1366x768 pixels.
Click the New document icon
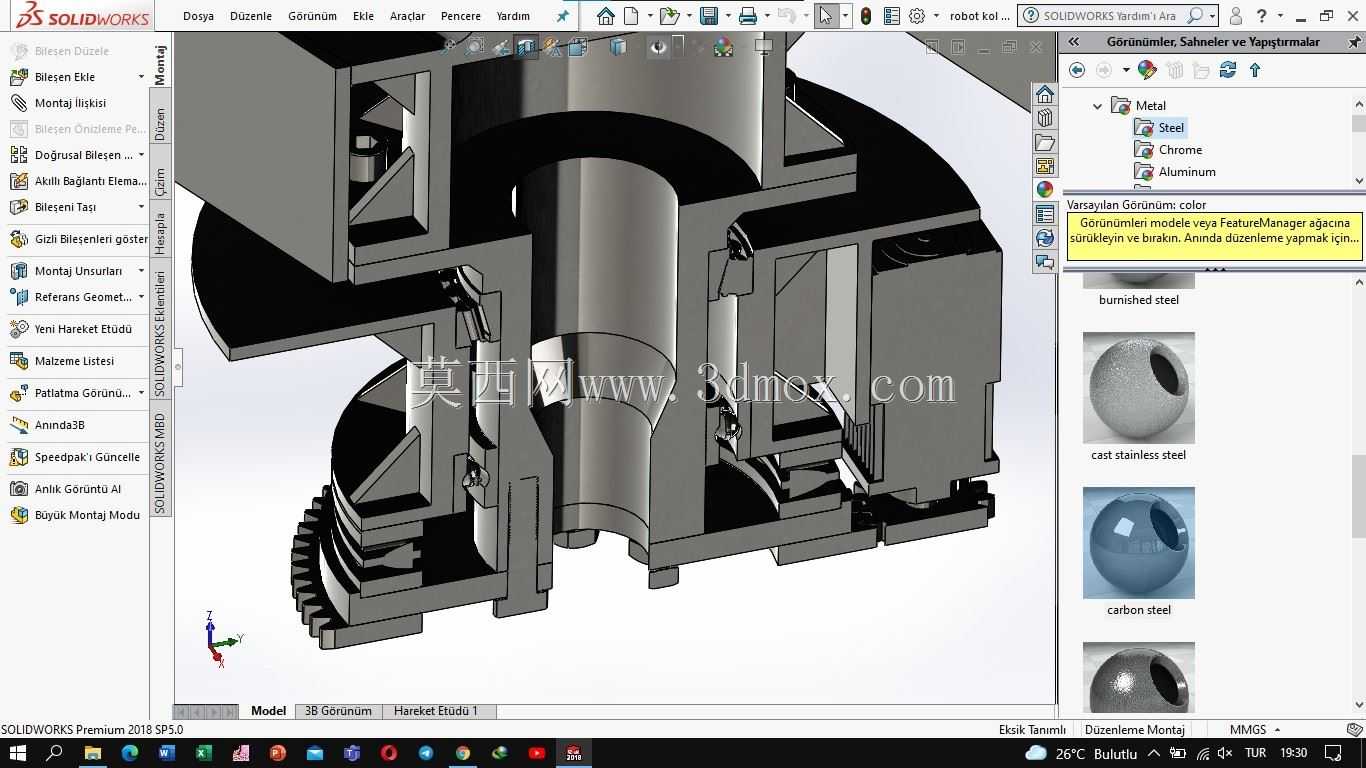pyautogui.click(x=631, y=16)
